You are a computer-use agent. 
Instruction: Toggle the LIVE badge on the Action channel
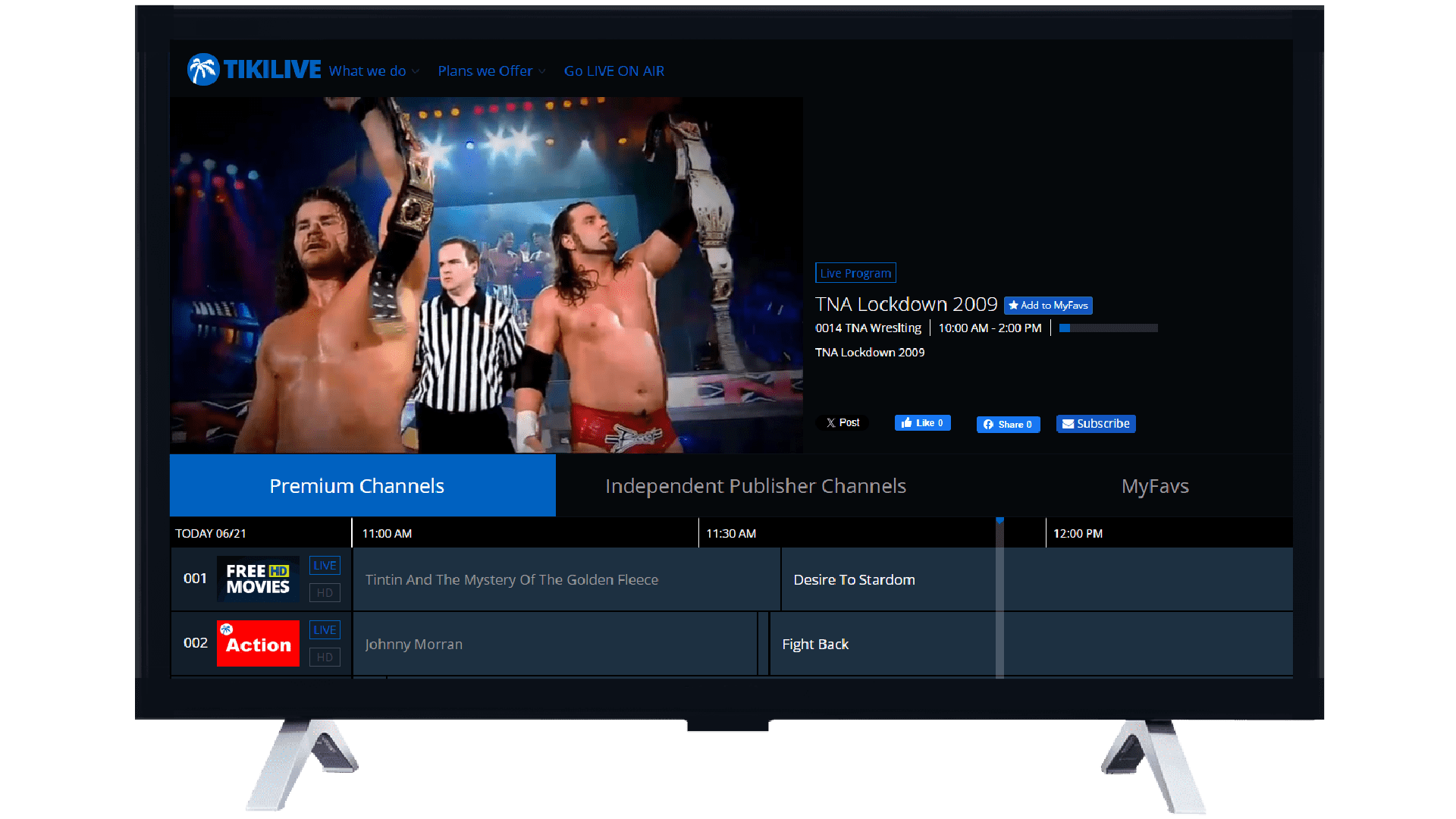325,629
